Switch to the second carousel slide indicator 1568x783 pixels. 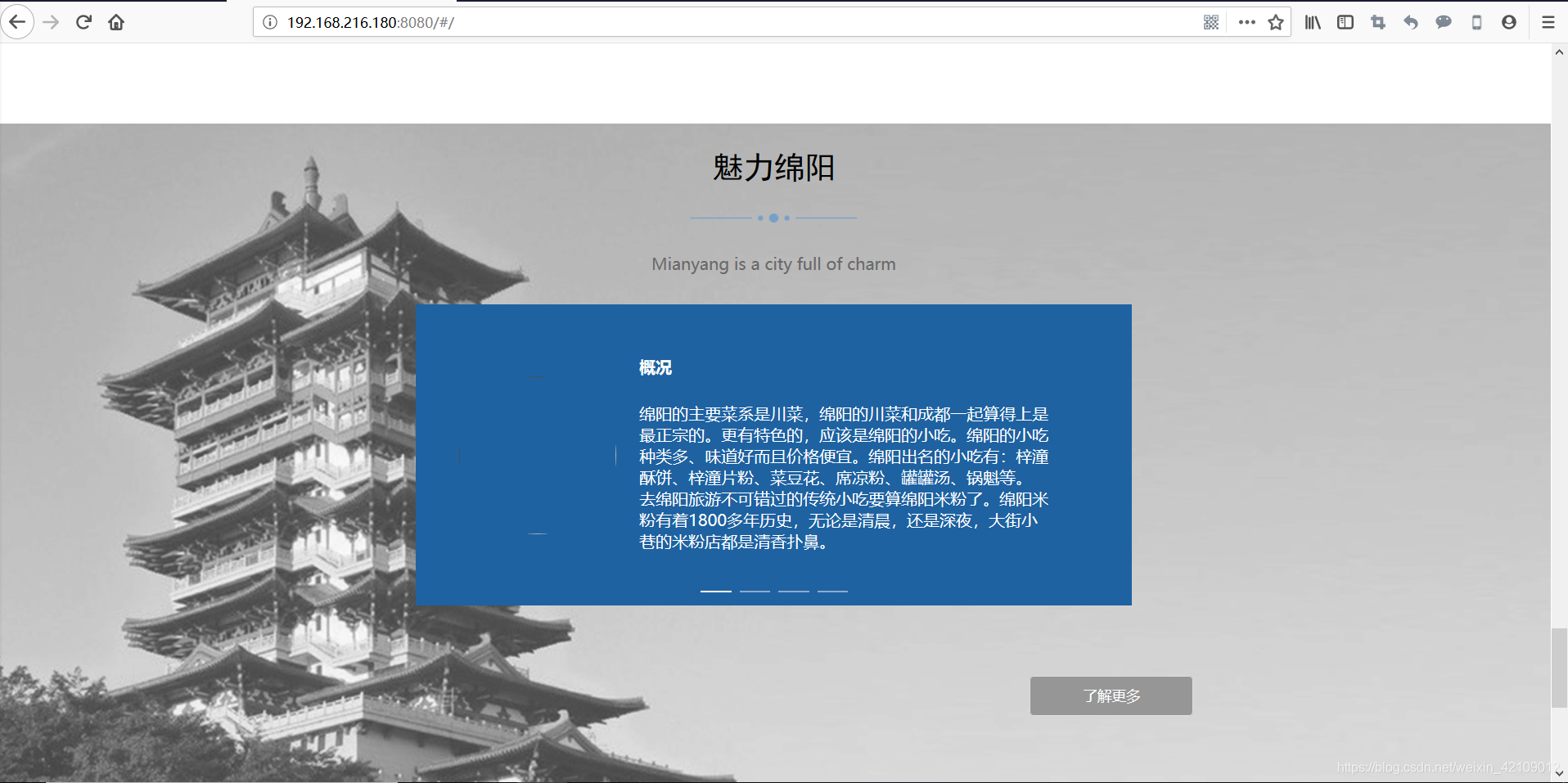tap(755, 591)
